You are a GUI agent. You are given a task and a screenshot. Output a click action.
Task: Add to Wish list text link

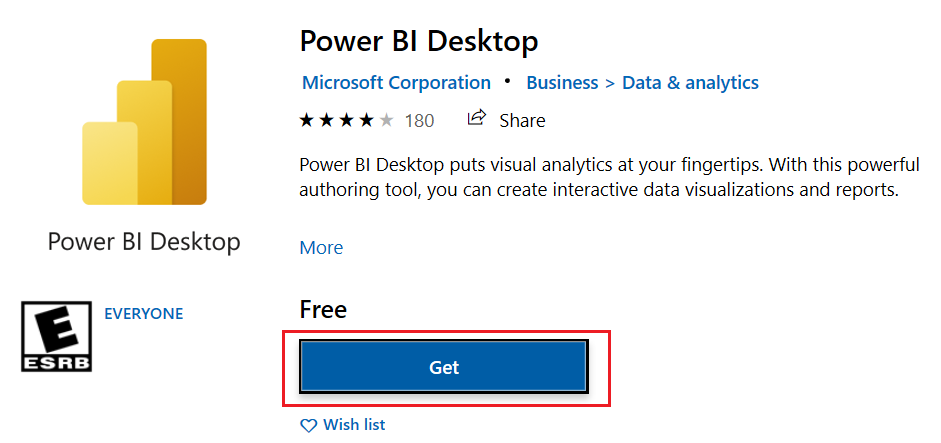[354, 425]
